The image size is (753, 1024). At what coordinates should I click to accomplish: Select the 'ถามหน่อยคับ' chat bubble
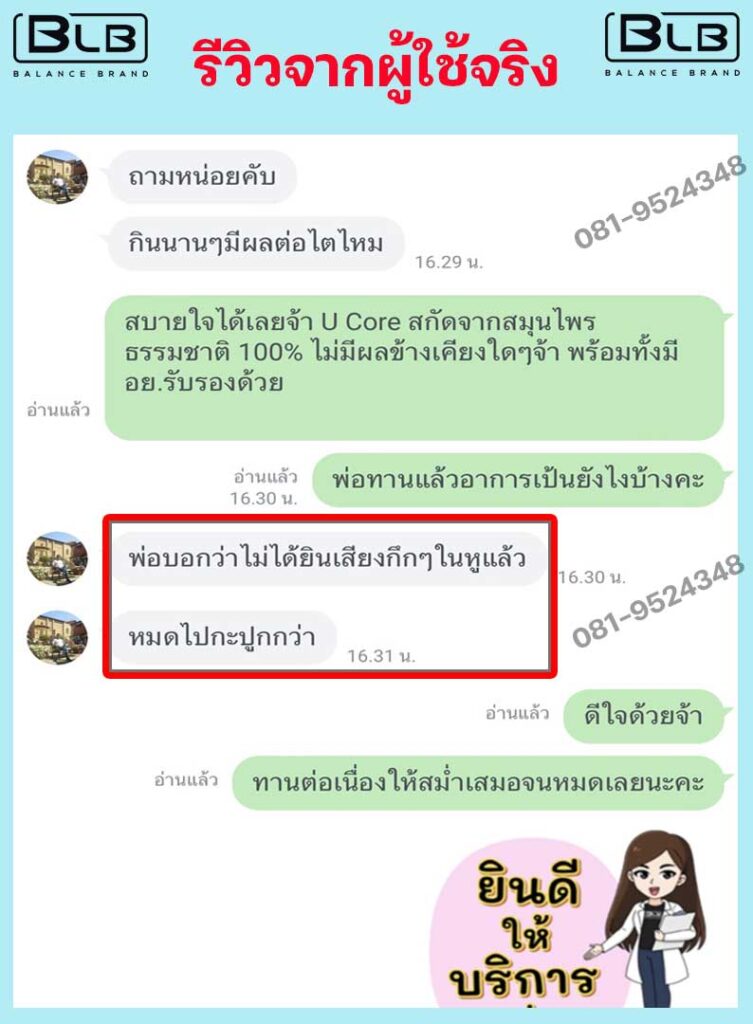click(202, 177)
